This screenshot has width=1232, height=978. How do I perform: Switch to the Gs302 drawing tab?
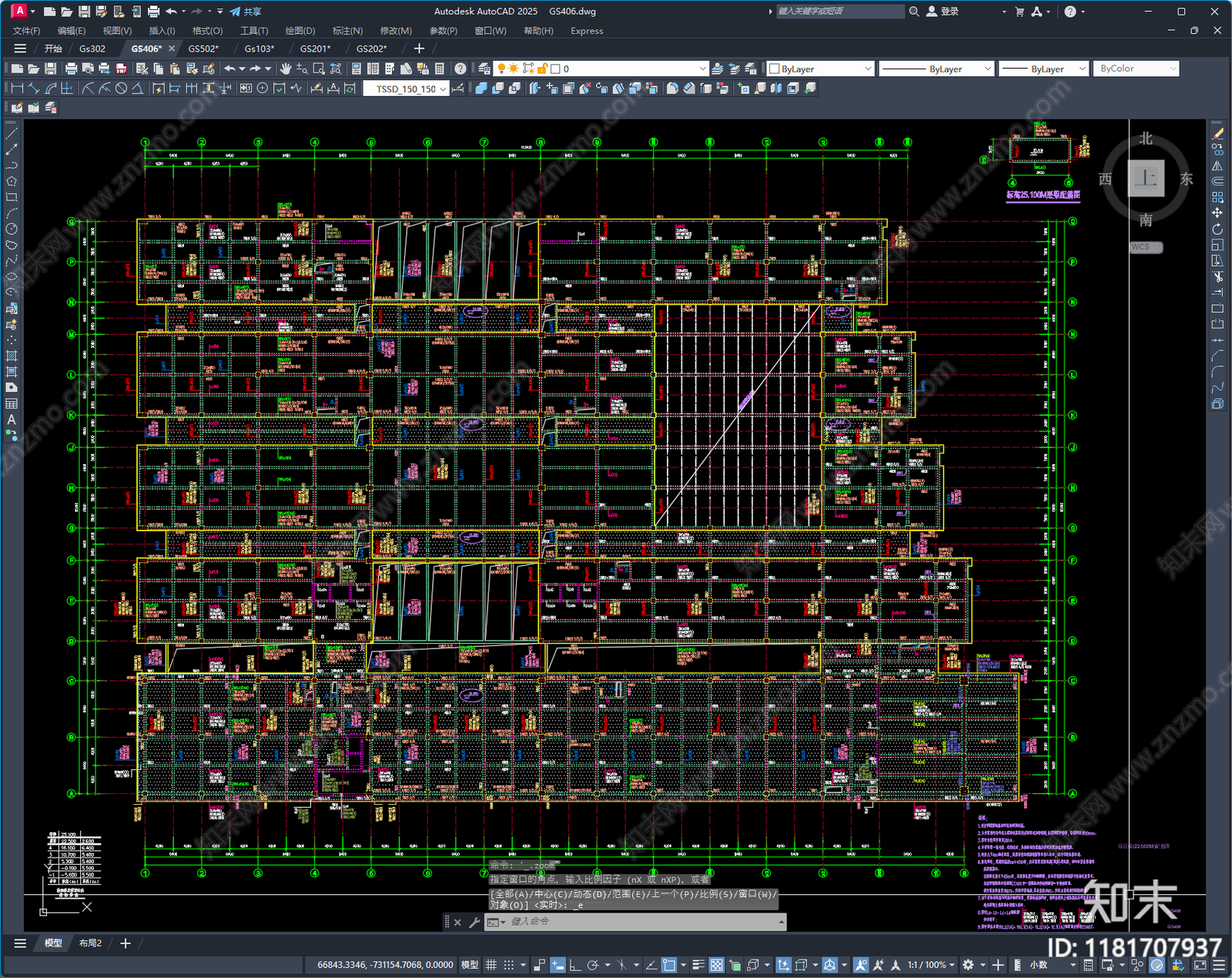click(x=92, y=49)
